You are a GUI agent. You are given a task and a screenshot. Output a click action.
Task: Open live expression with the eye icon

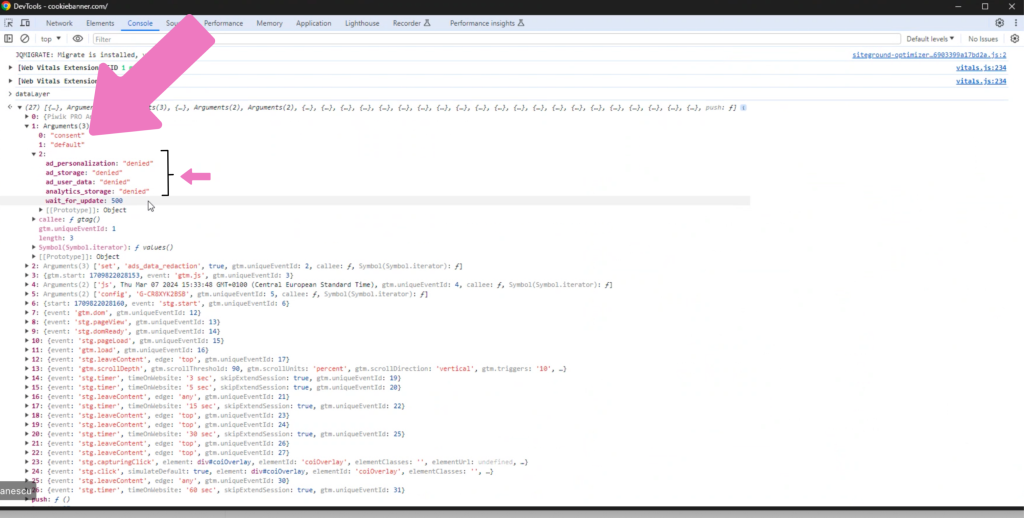[x=78, y=39]
